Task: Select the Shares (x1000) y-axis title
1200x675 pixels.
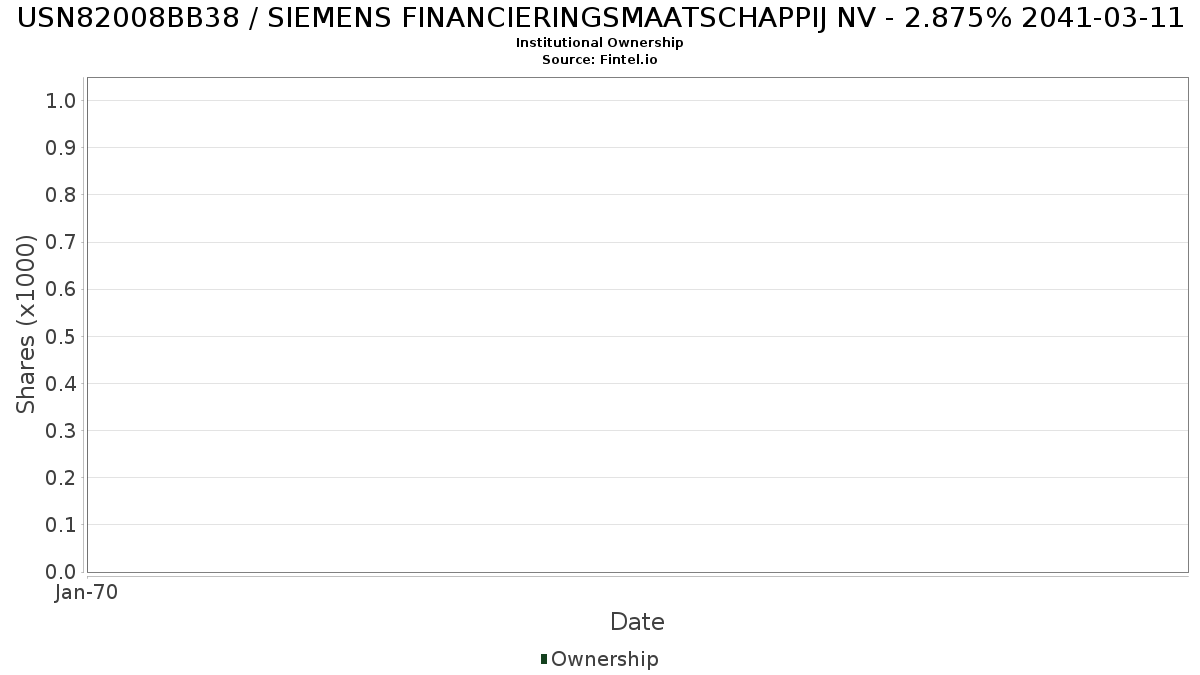Action: click(x=26, y=324)
